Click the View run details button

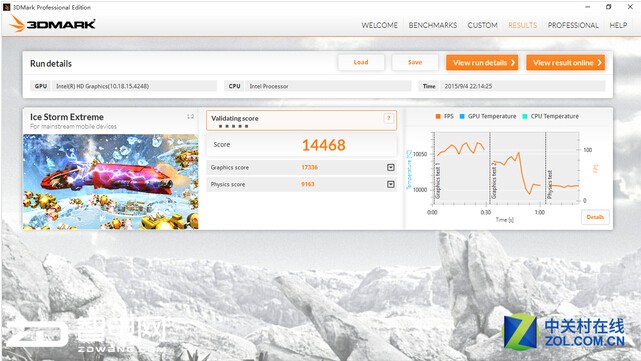click(x=482, y=63)
